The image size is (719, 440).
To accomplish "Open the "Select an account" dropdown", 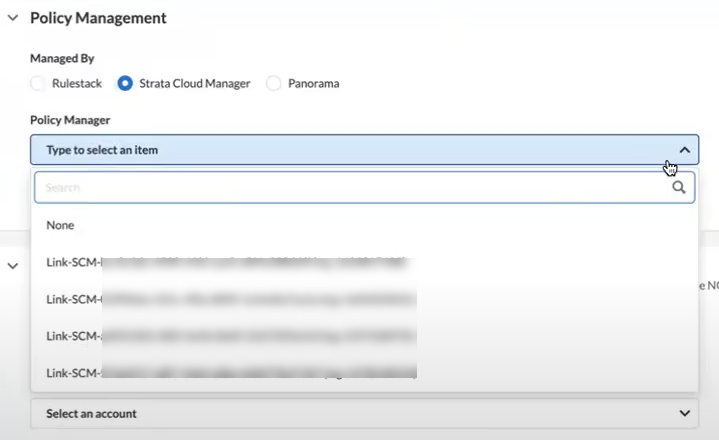I will click(x=365, y=413).
